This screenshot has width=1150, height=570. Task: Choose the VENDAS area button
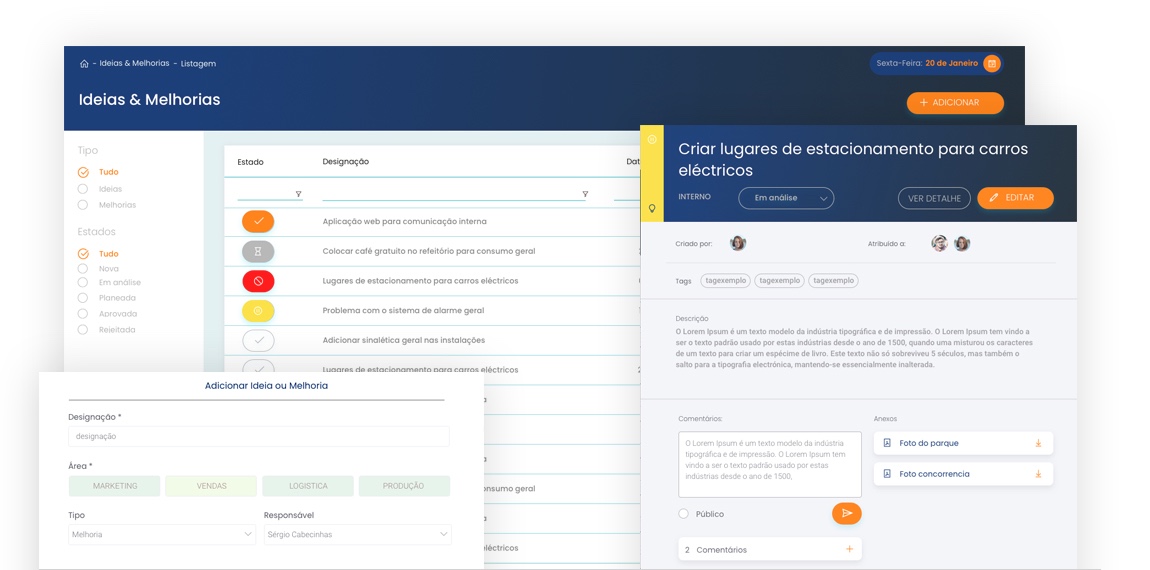click(x=211, y=486)
